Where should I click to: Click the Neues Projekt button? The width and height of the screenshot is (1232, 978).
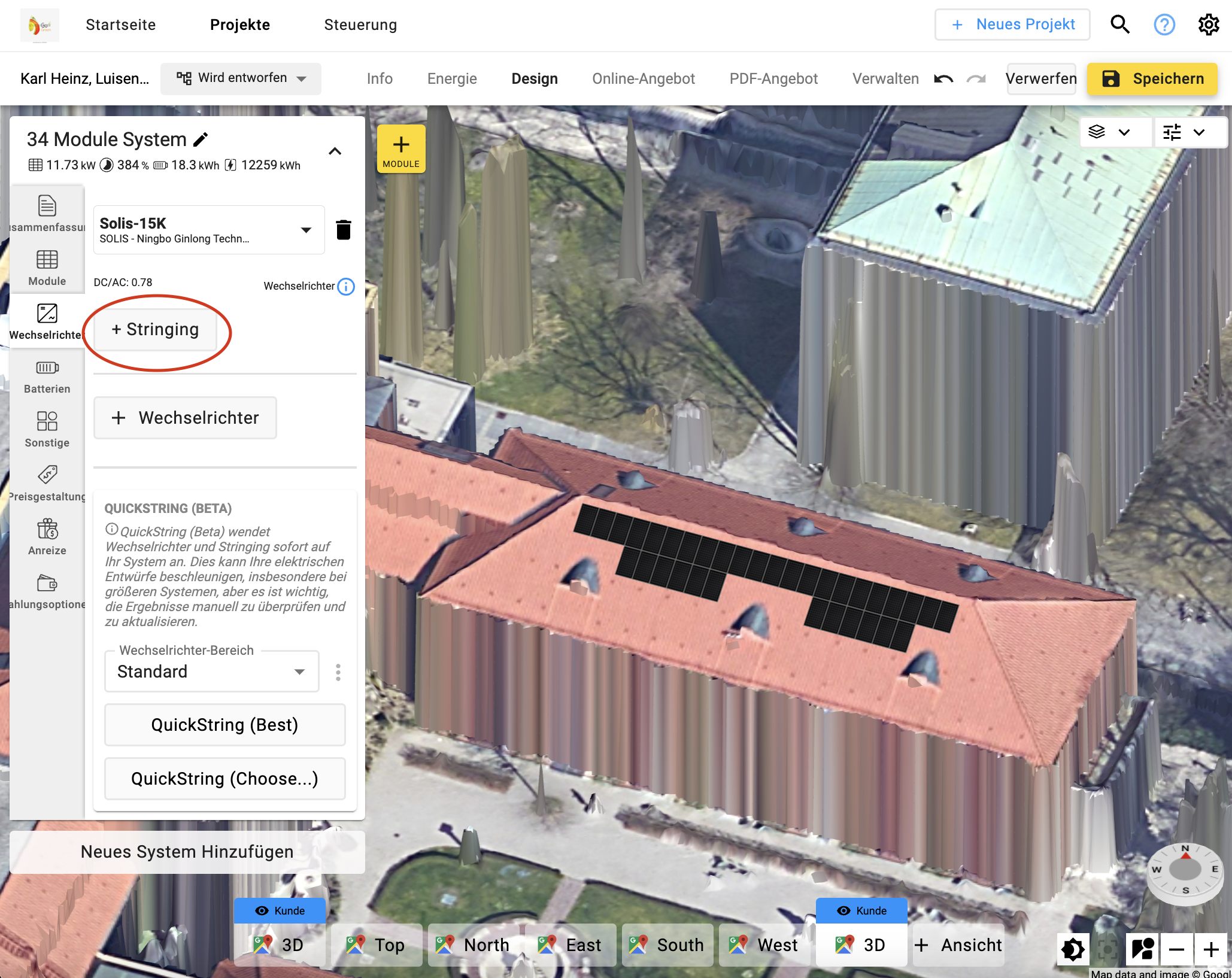coord(1012,25)
